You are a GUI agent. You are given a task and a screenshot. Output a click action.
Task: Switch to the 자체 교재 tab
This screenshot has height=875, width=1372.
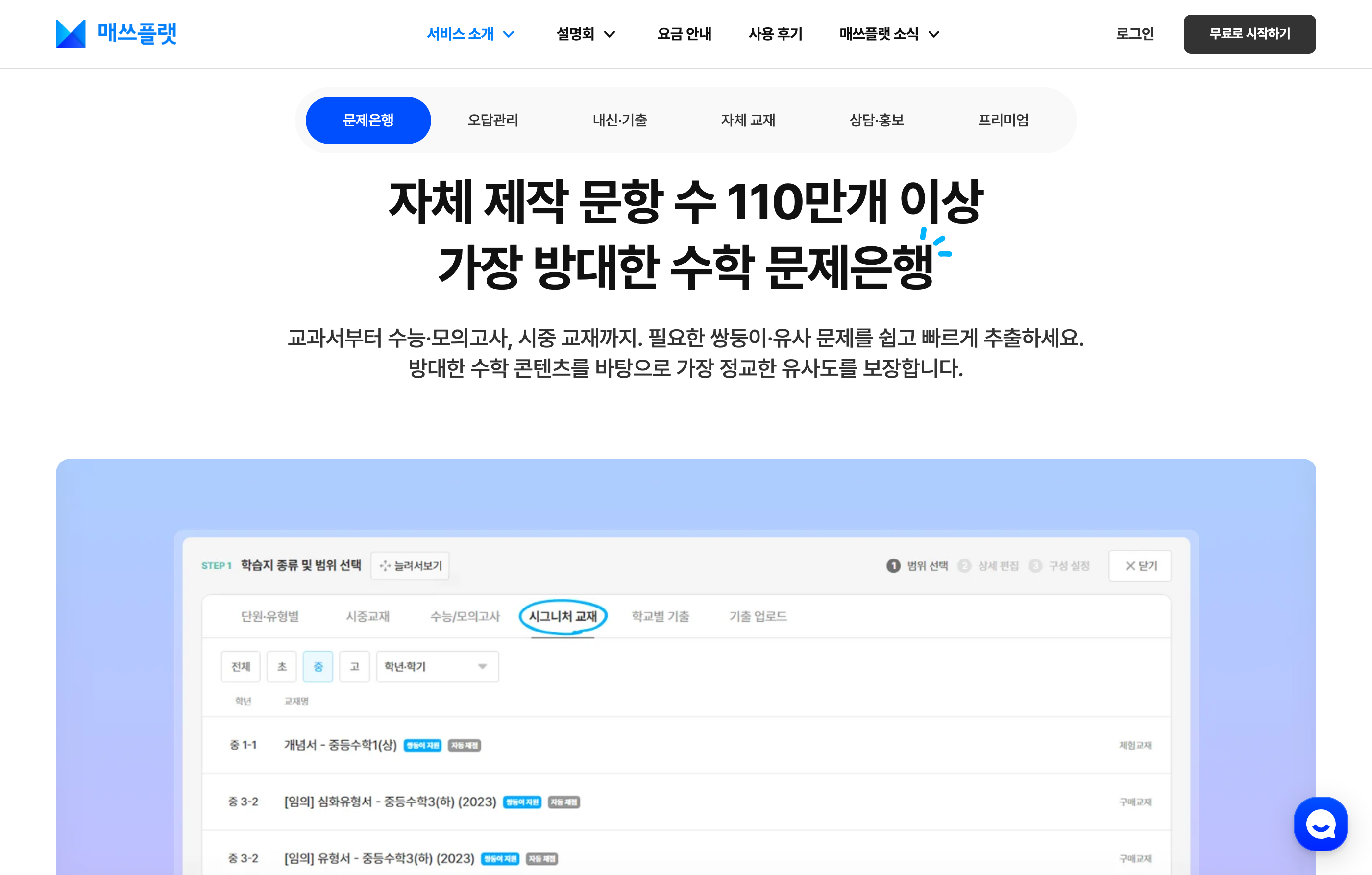pyautogui.click(x=748, y=120)
